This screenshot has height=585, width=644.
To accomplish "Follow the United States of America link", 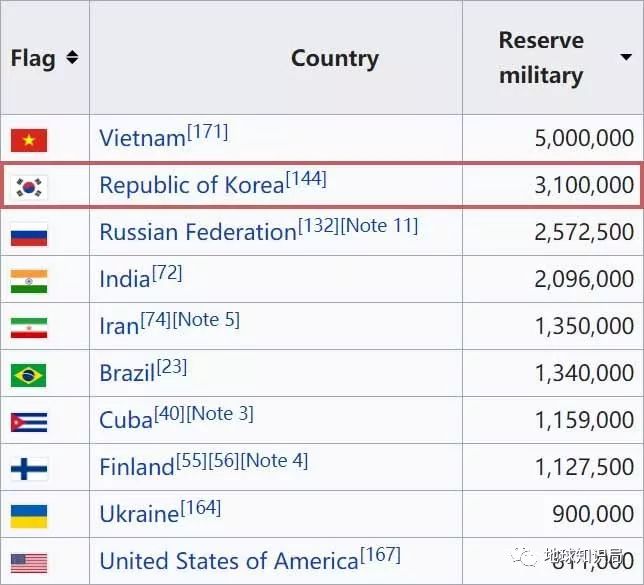I will (229, 561).
